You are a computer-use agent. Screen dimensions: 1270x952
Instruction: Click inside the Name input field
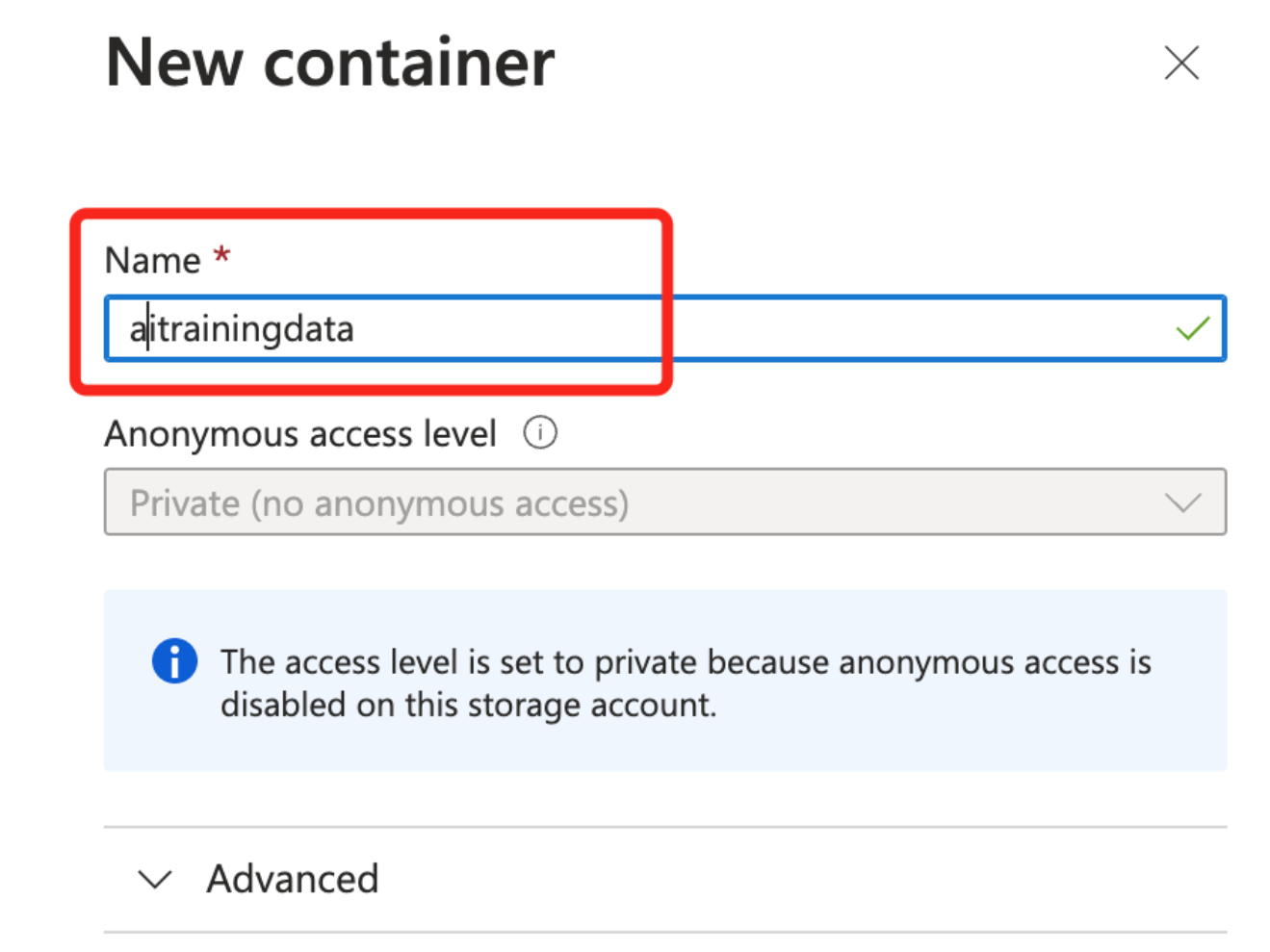664,329
